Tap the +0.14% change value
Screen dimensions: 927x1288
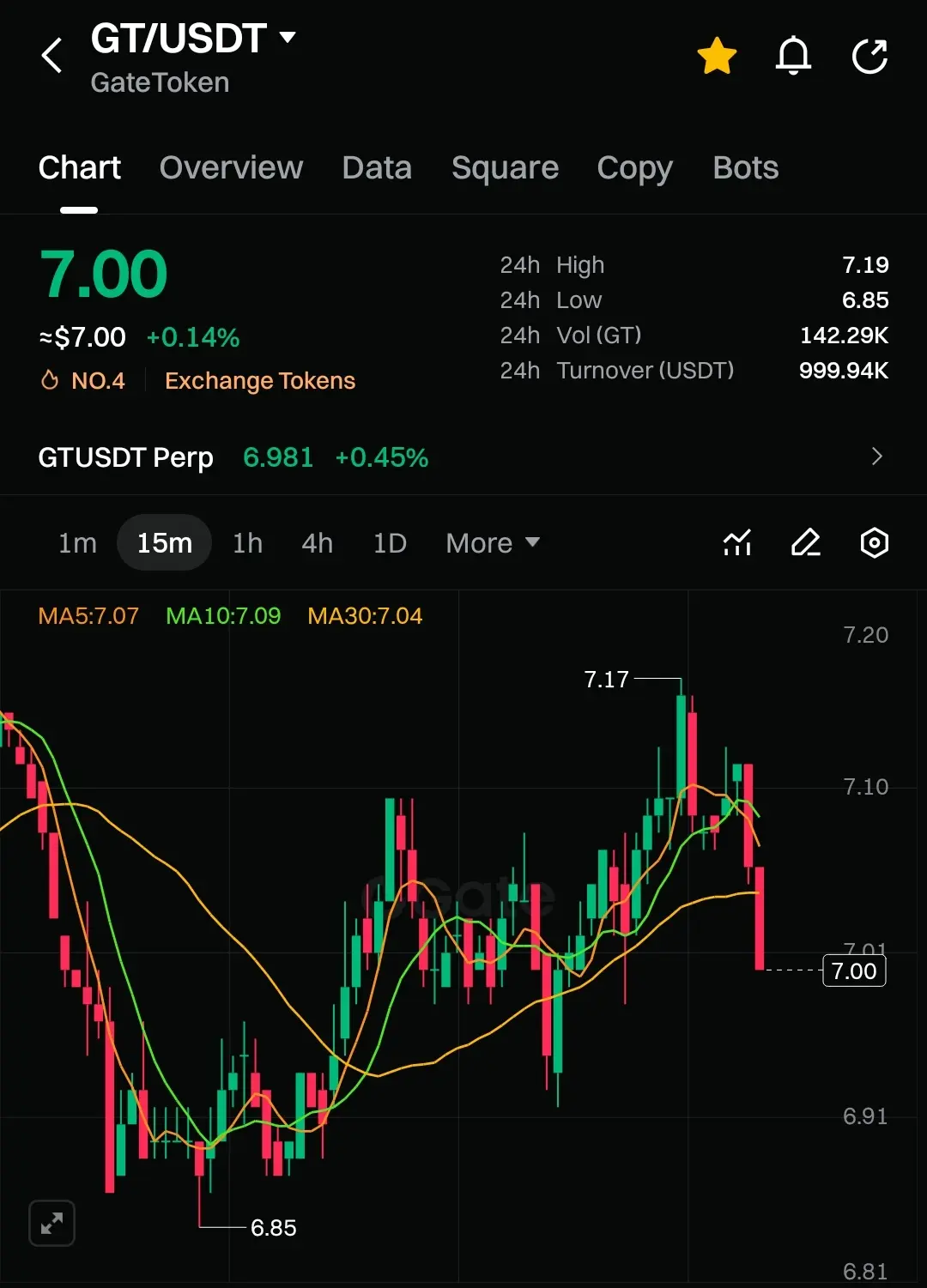pos(193,337)
